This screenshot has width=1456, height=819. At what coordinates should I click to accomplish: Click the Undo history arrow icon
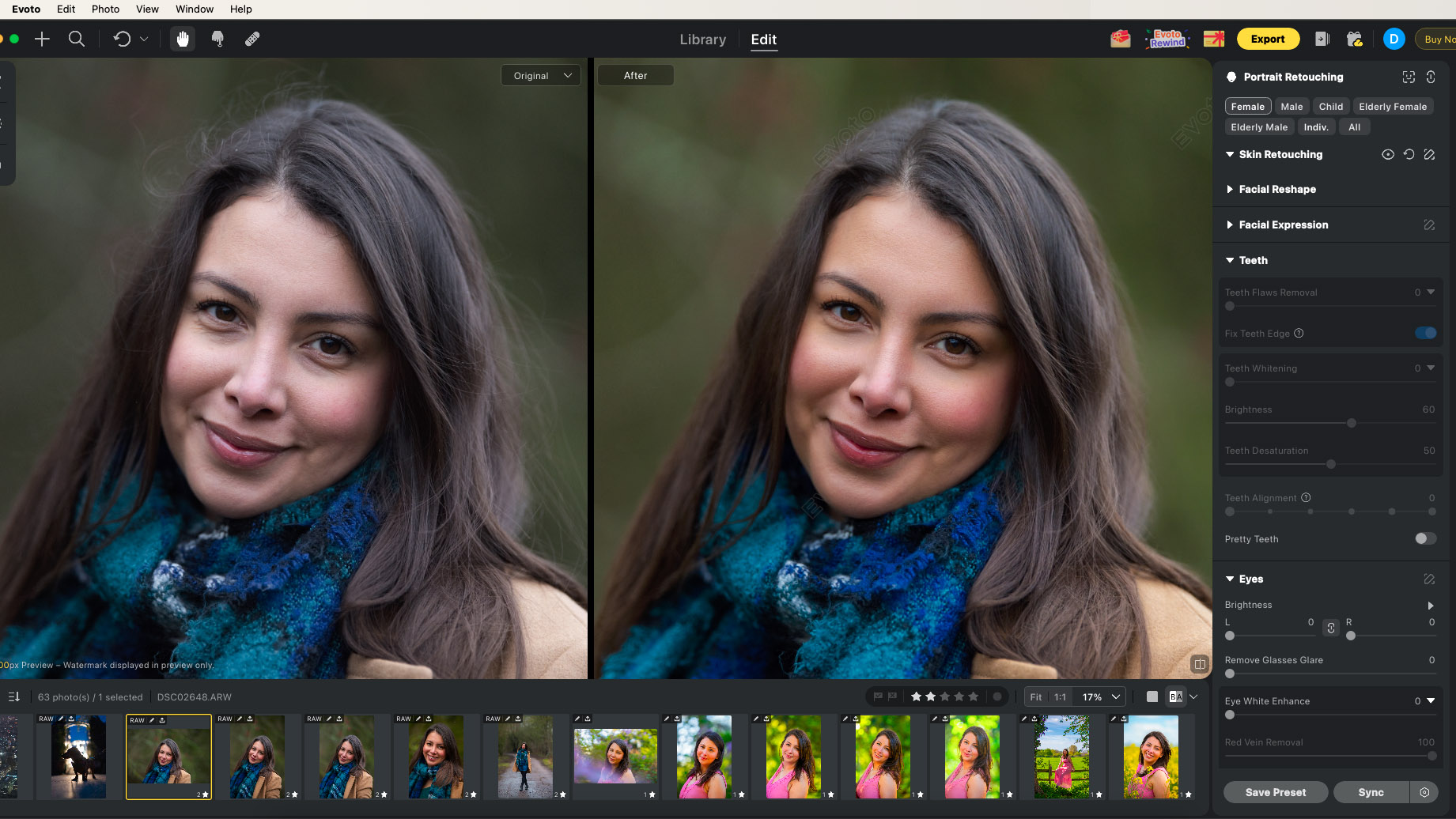coord(123,38)
